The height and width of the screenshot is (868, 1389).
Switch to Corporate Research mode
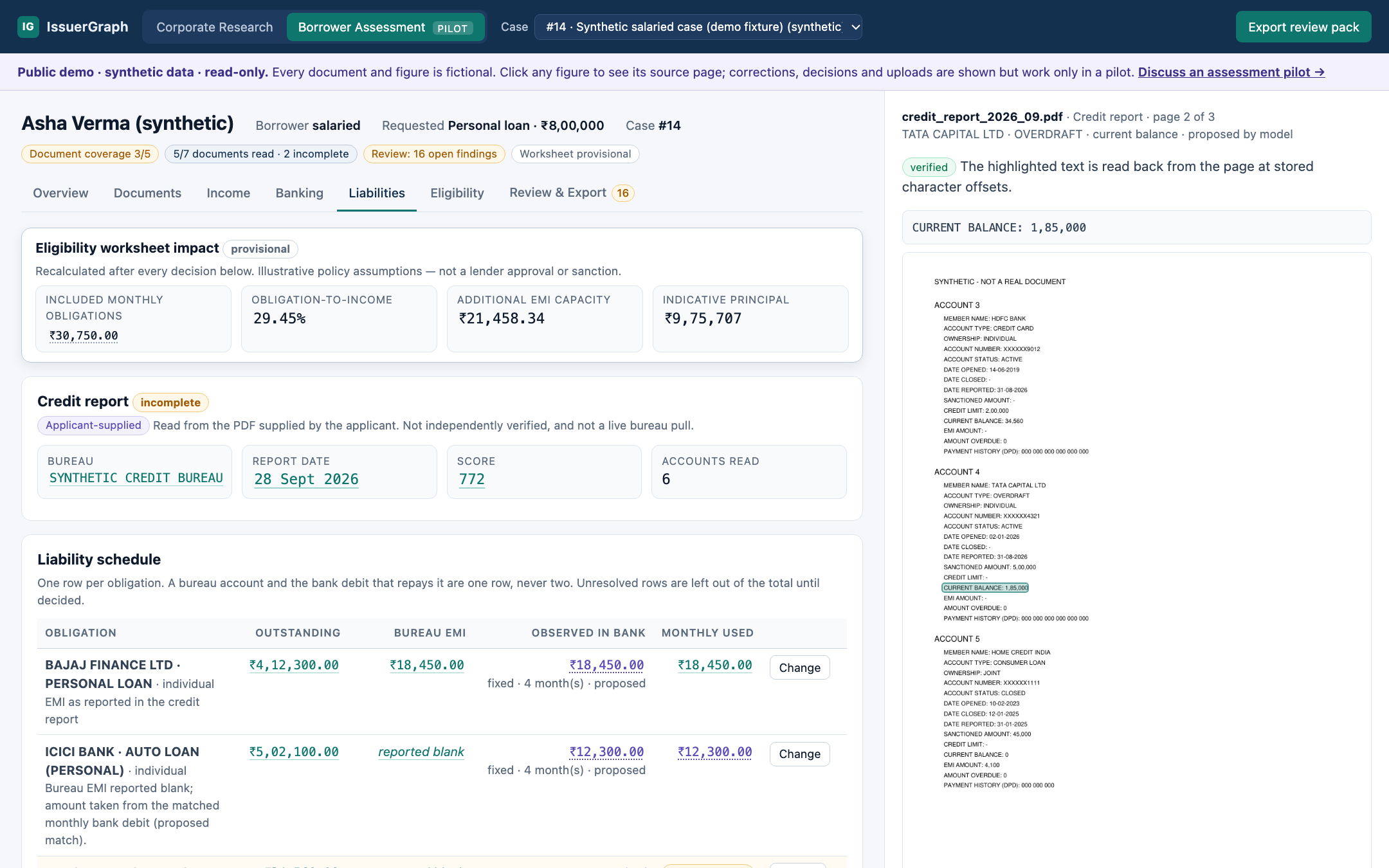(214, 27)
